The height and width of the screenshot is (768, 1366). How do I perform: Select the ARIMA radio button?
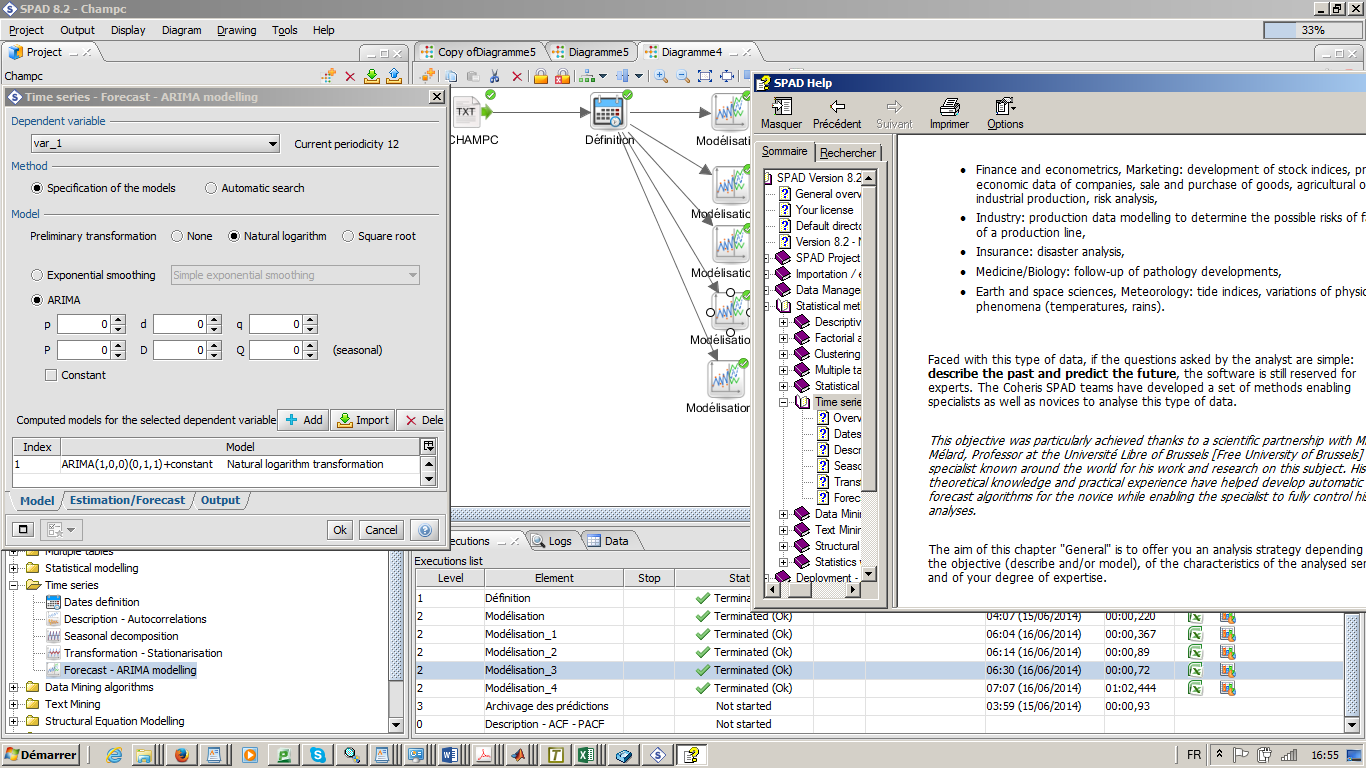(x=38, y=300)
